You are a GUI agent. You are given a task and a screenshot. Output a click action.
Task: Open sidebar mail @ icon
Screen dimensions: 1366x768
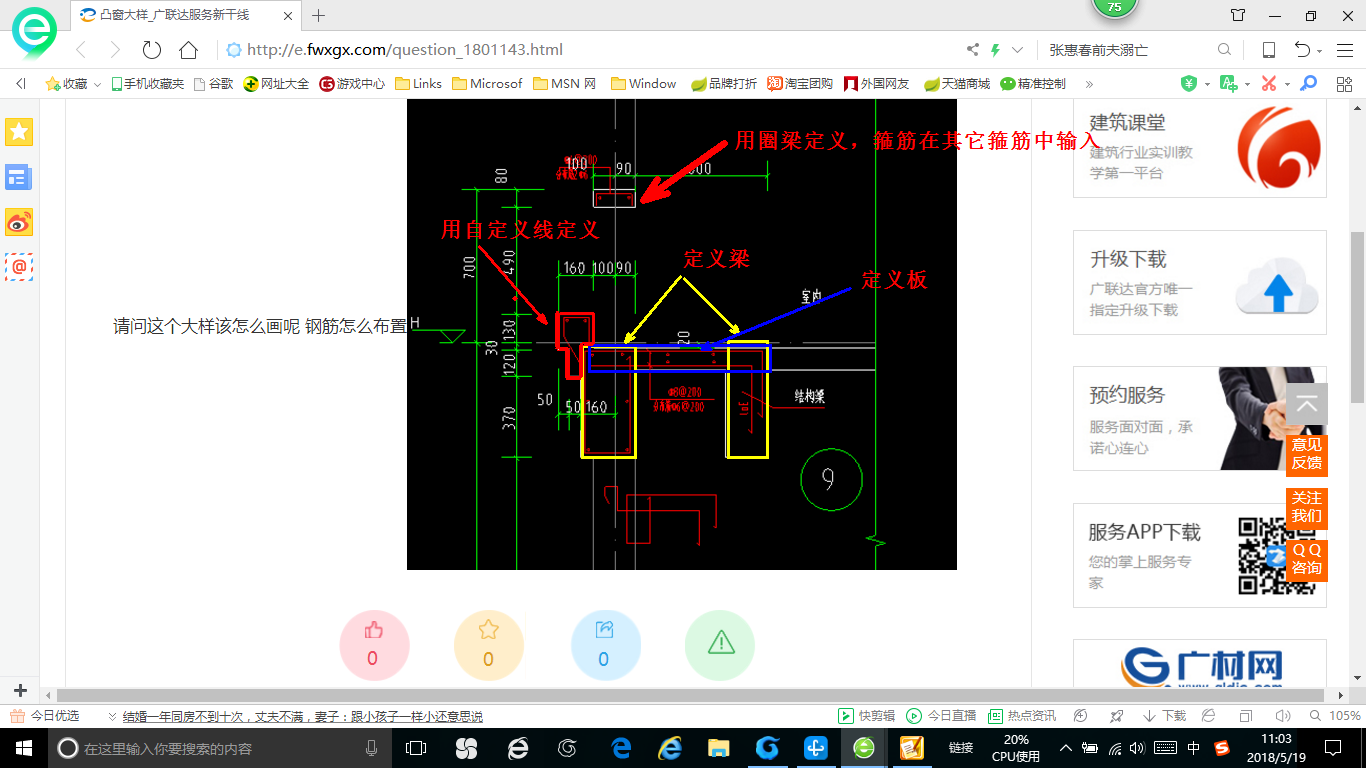tap(19, 267)
